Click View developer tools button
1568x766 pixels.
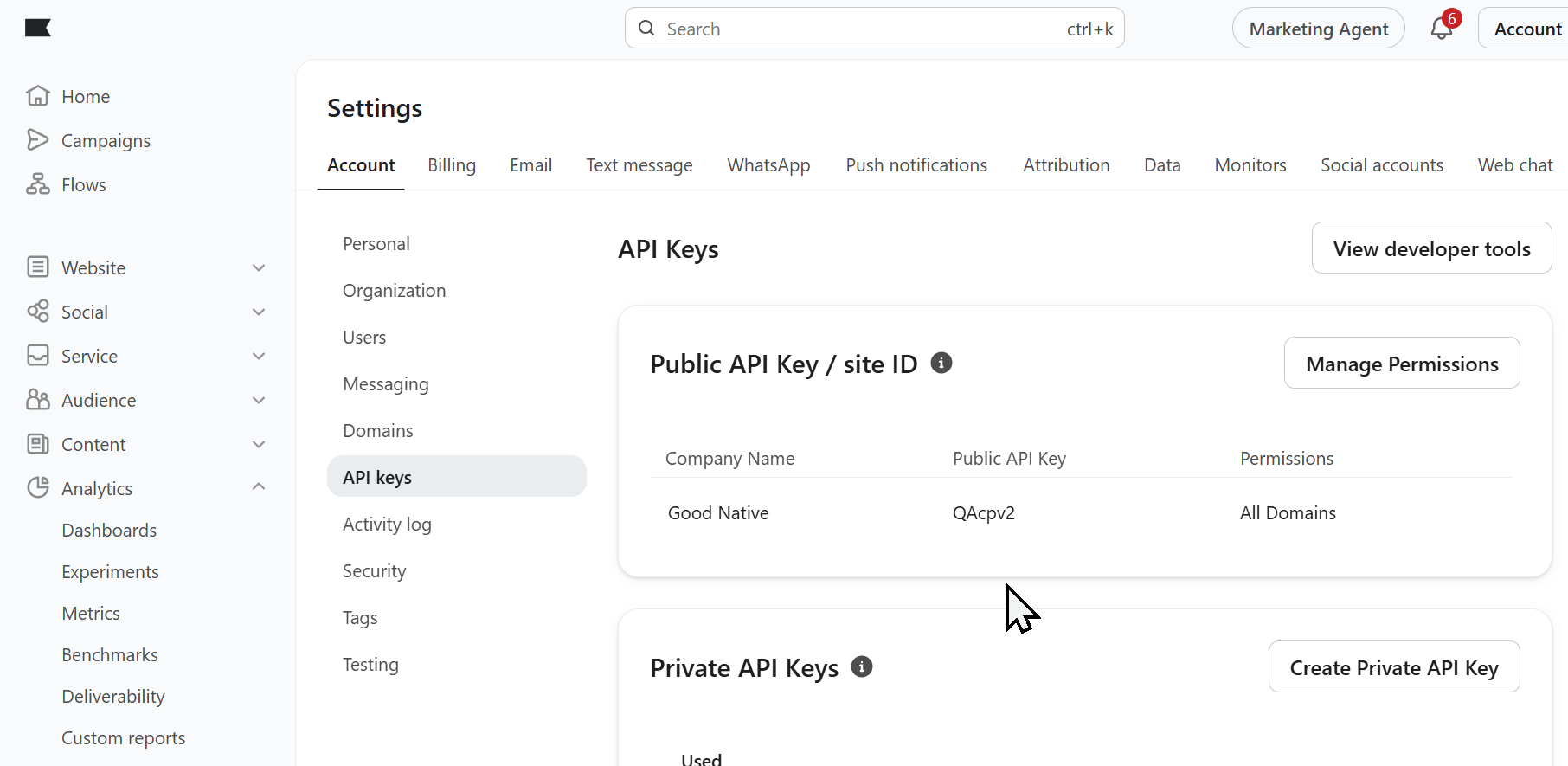click(x=1431, y=248)
